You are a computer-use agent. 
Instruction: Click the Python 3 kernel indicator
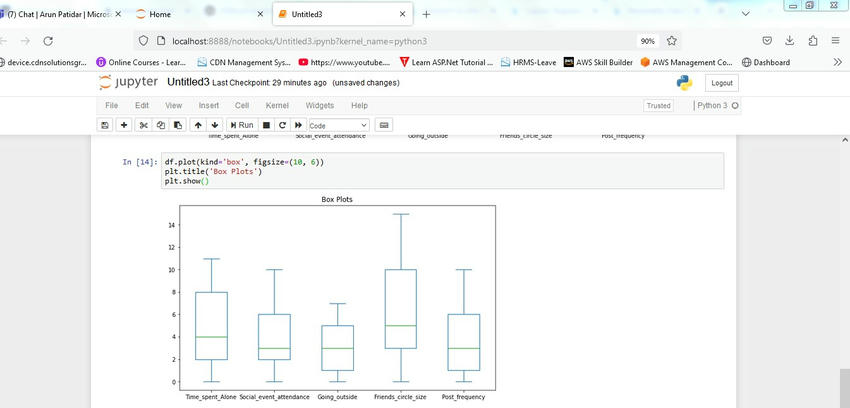(717, 106)
